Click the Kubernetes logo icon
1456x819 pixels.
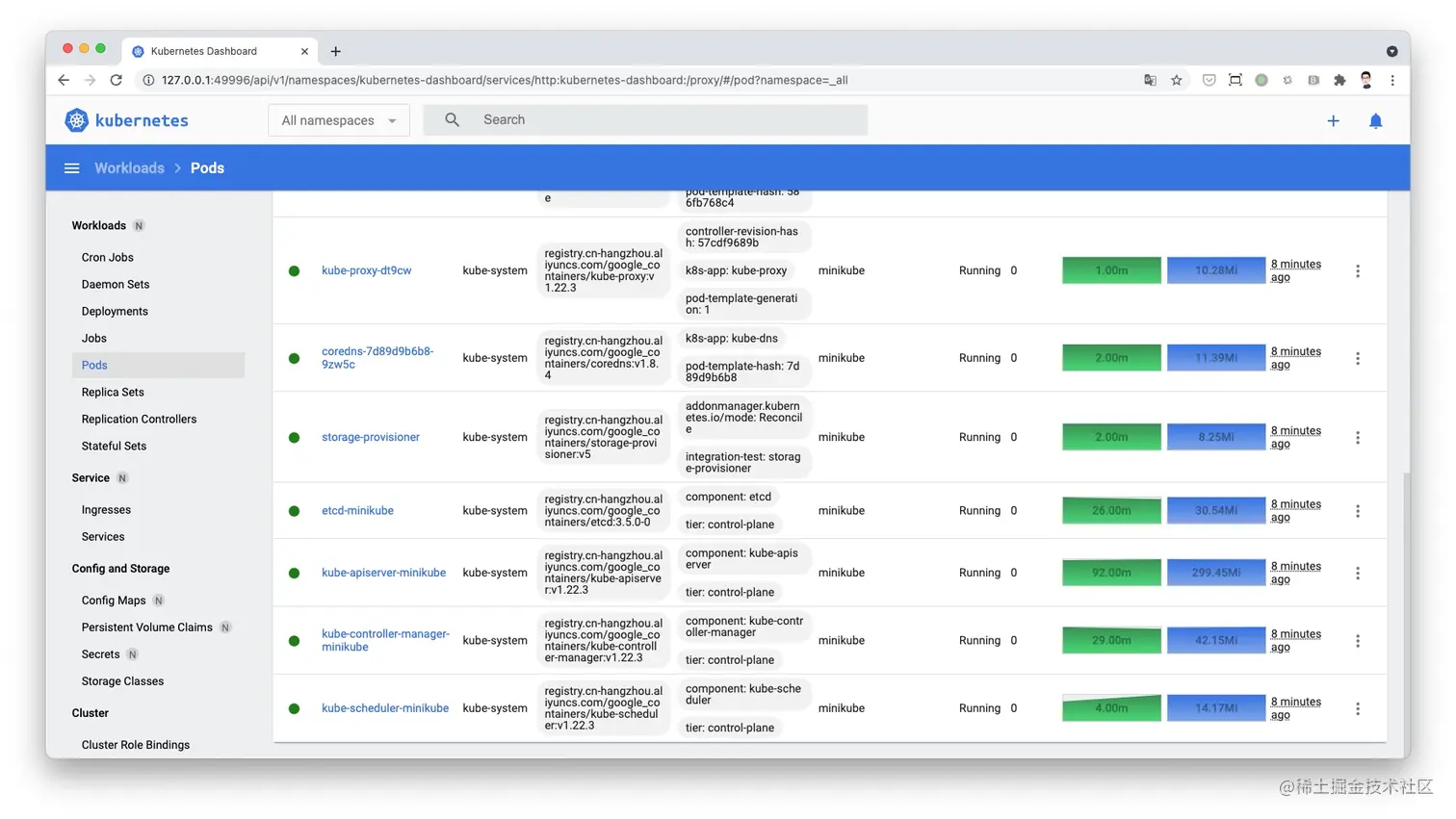[x=76, y=120]
